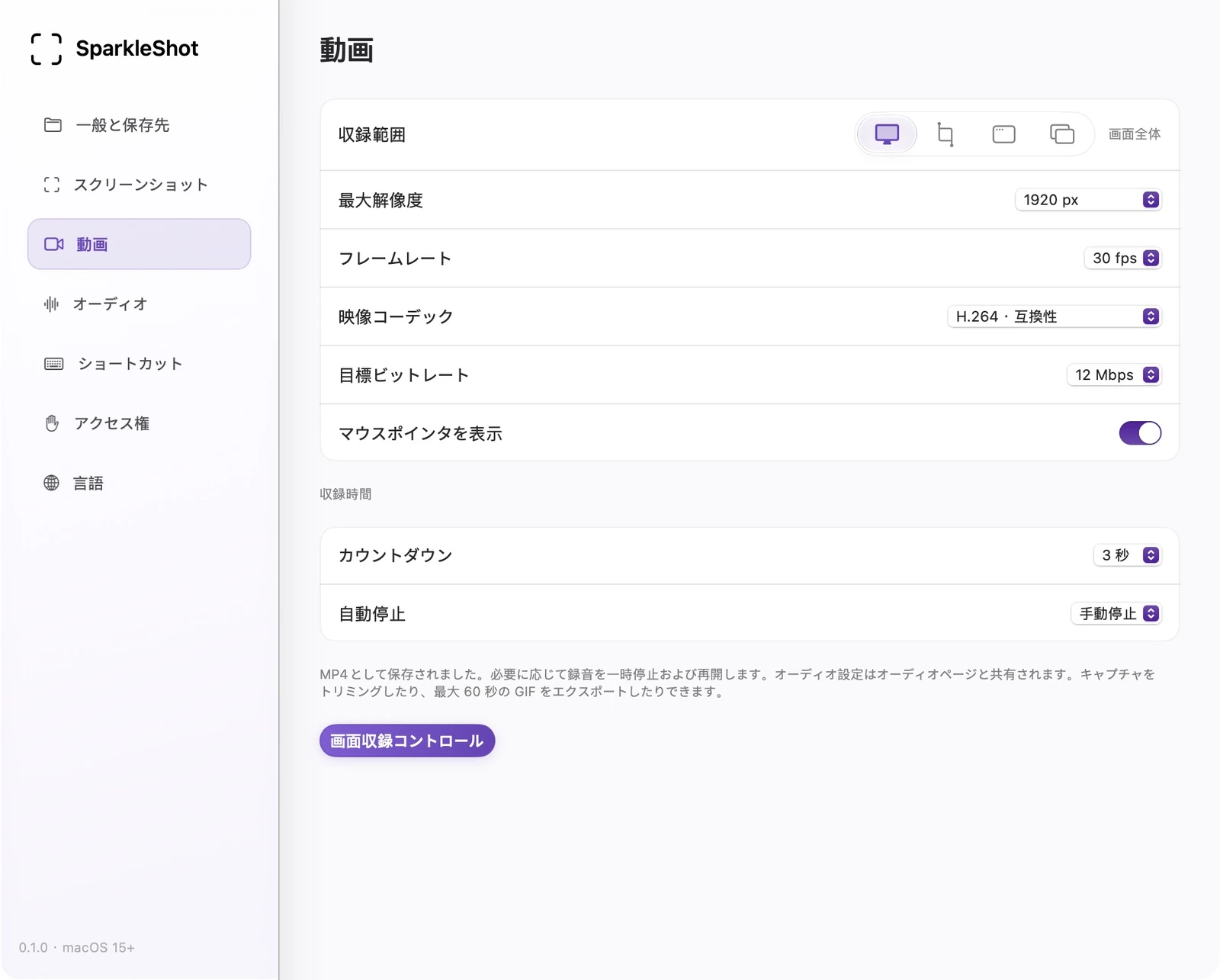
Task: Expand the H.264 codec dropdown
Action: tap(1054, 316)
